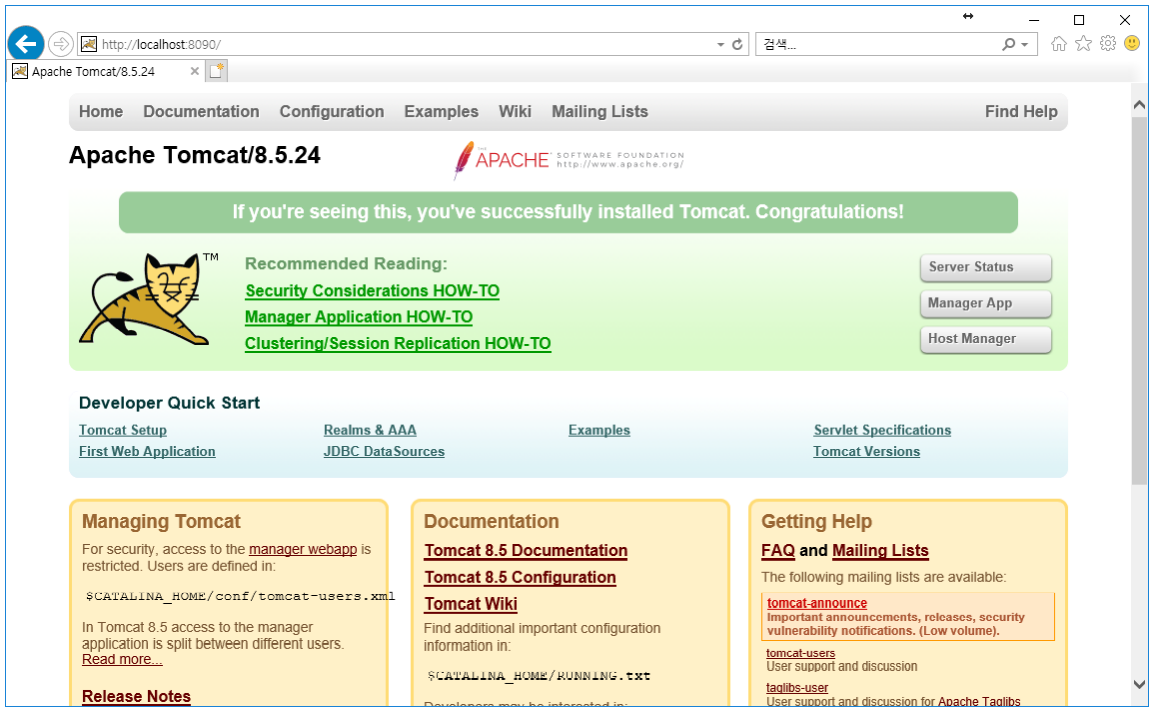
Task: Open JDBC DataSources link
Action: (x=384, y=452)
